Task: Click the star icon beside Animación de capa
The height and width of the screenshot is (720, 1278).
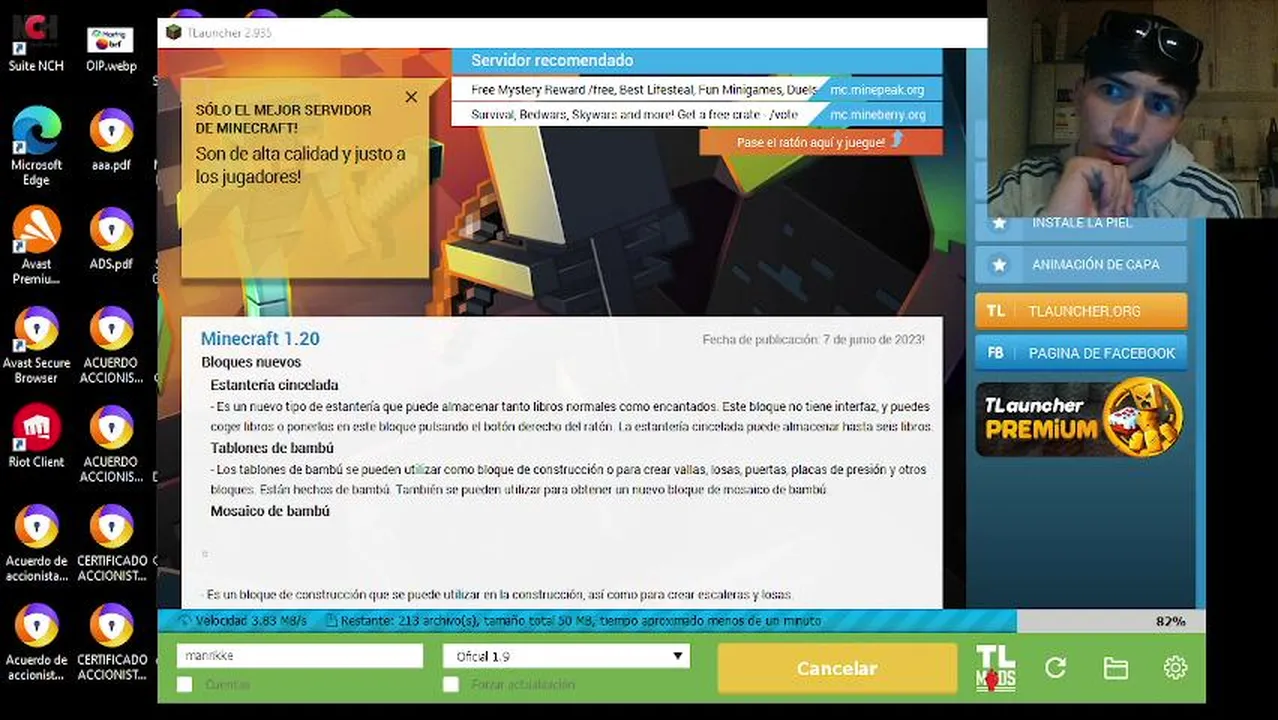Action: pos(998,265)
